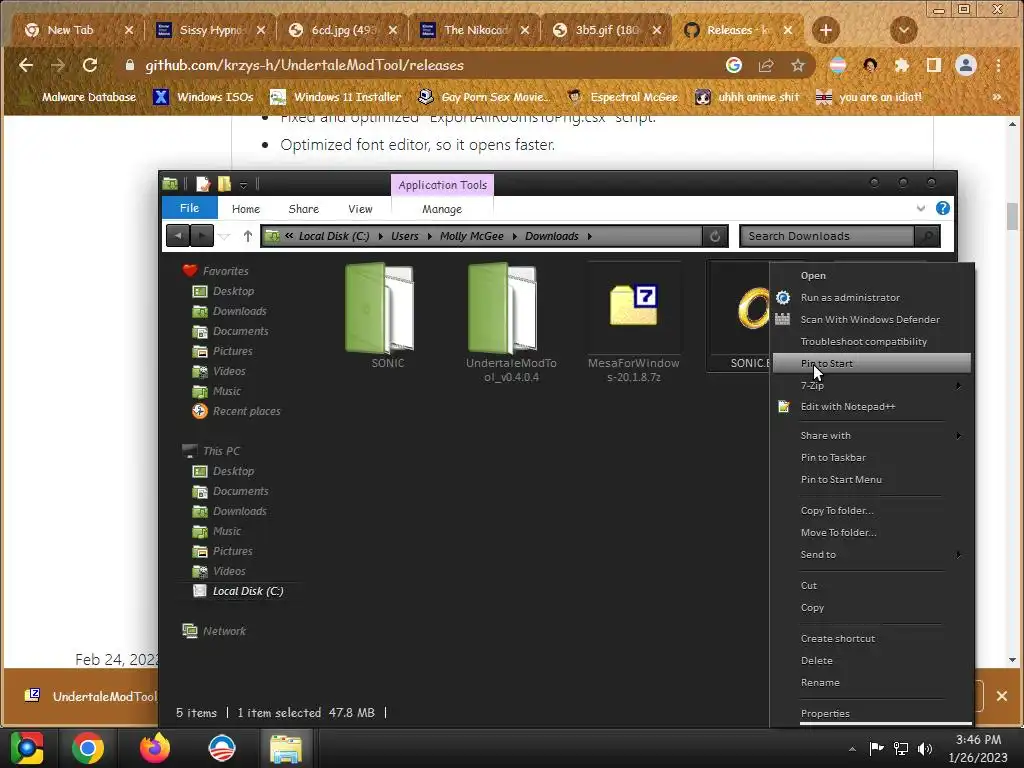Open the SONIC folder in Downloads

[x=381, y=316]
